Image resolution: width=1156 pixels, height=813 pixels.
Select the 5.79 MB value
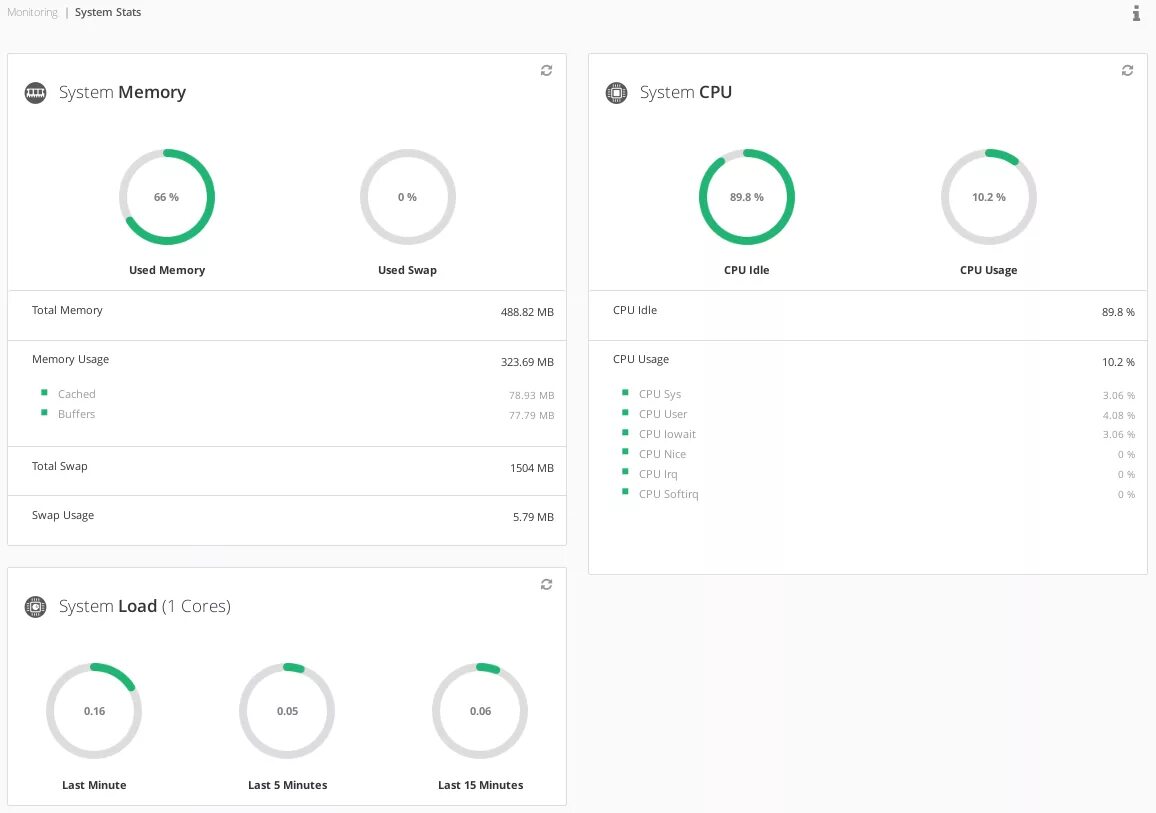(533, 517)
